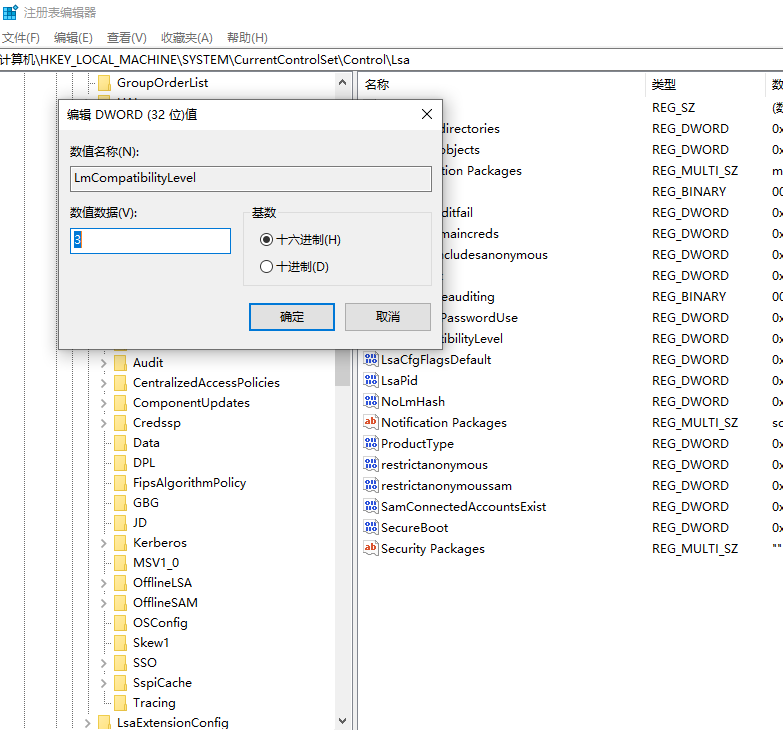
Task: Select the Notification Packages string value icon
Action: click(371, 422)
